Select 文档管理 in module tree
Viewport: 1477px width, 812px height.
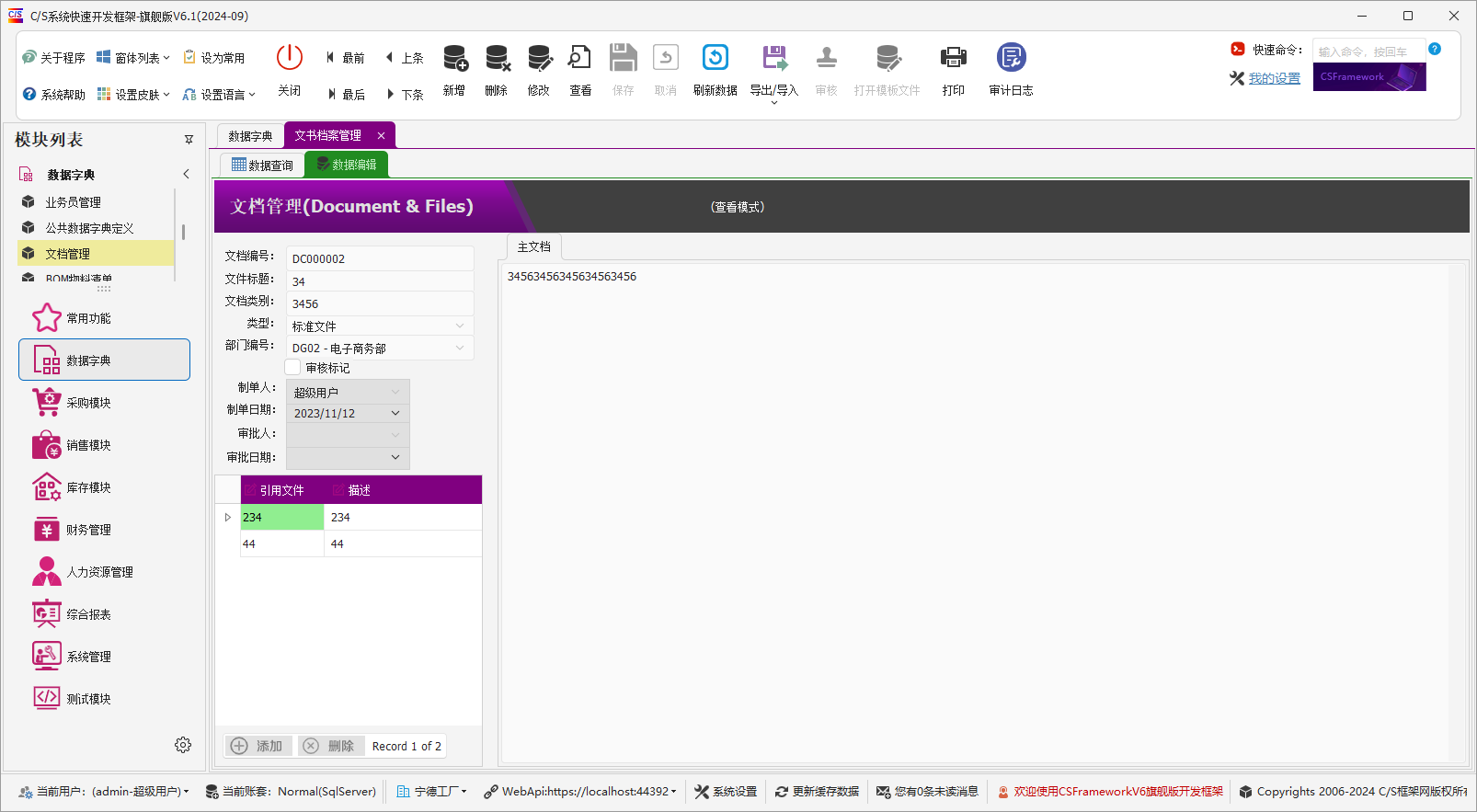pyautogui.click(x=96, y=254)
